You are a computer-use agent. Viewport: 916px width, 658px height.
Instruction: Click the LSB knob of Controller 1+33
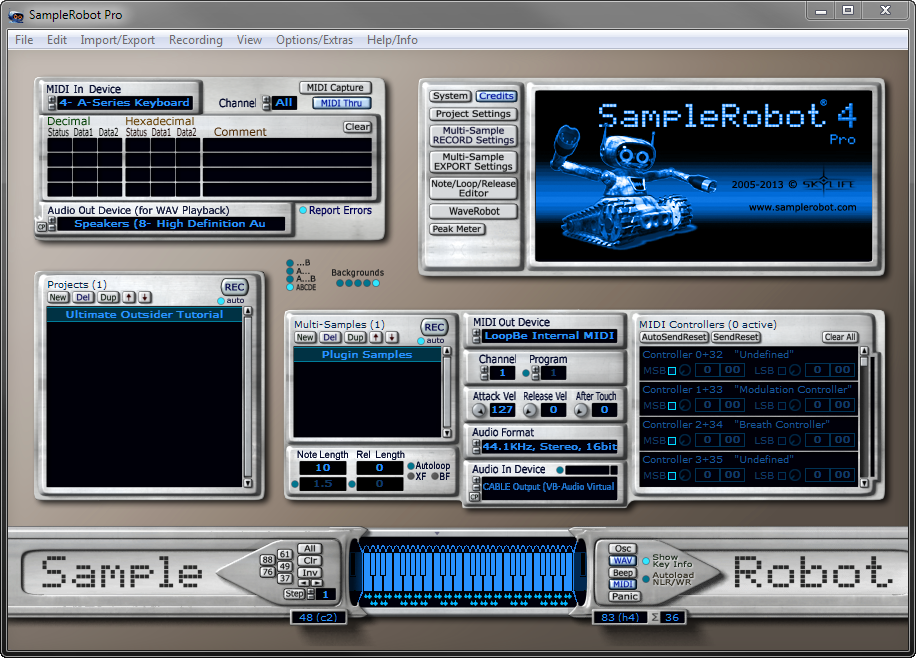(x=794, y=406)
